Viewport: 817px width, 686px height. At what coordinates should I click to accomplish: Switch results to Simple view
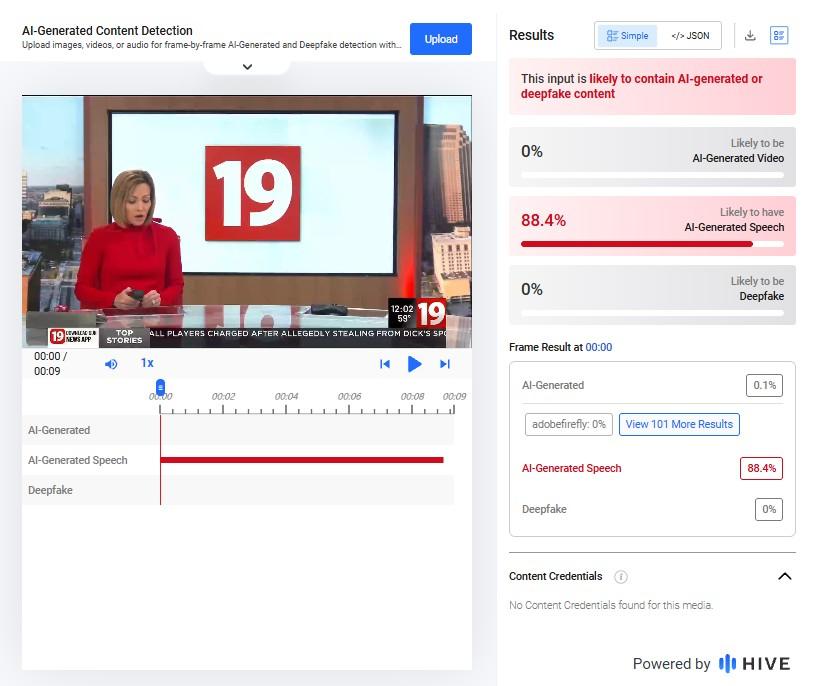coord(627,36)
